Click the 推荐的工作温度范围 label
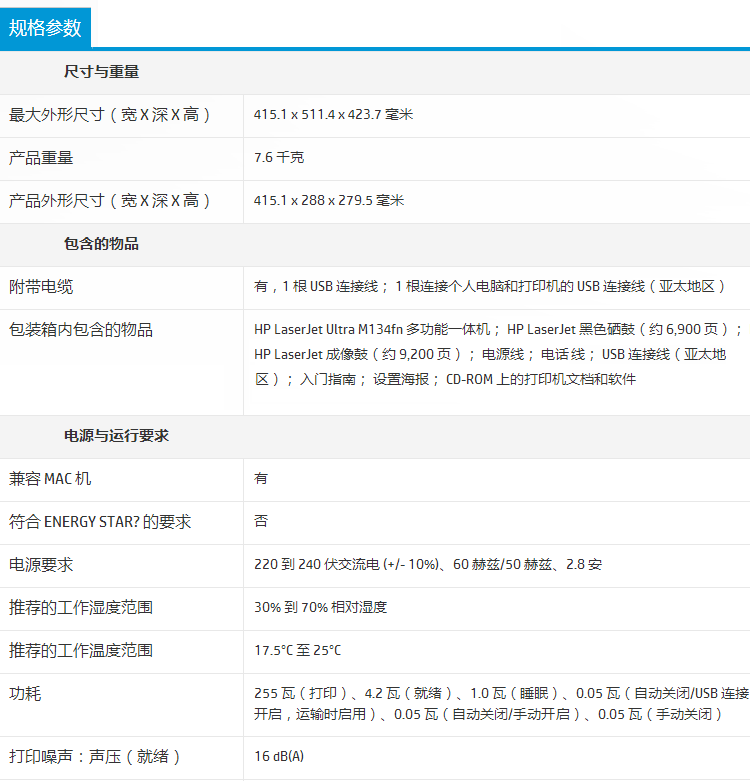Image resolution: width=750 pixels, height=781 pixels. click(x=81, y=651)
